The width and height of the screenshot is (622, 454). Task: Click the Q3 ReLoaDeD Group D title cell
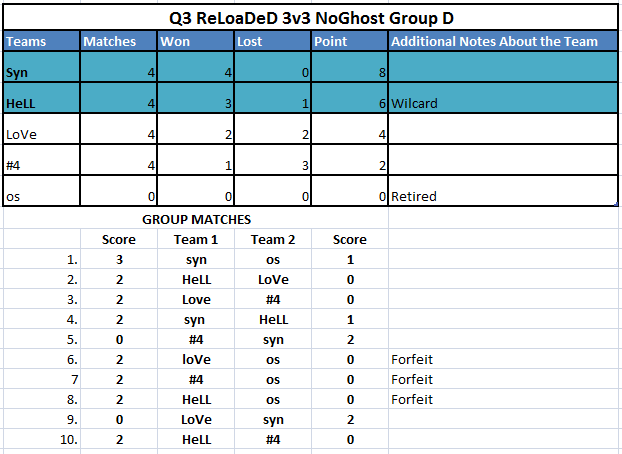pos(310,17)
